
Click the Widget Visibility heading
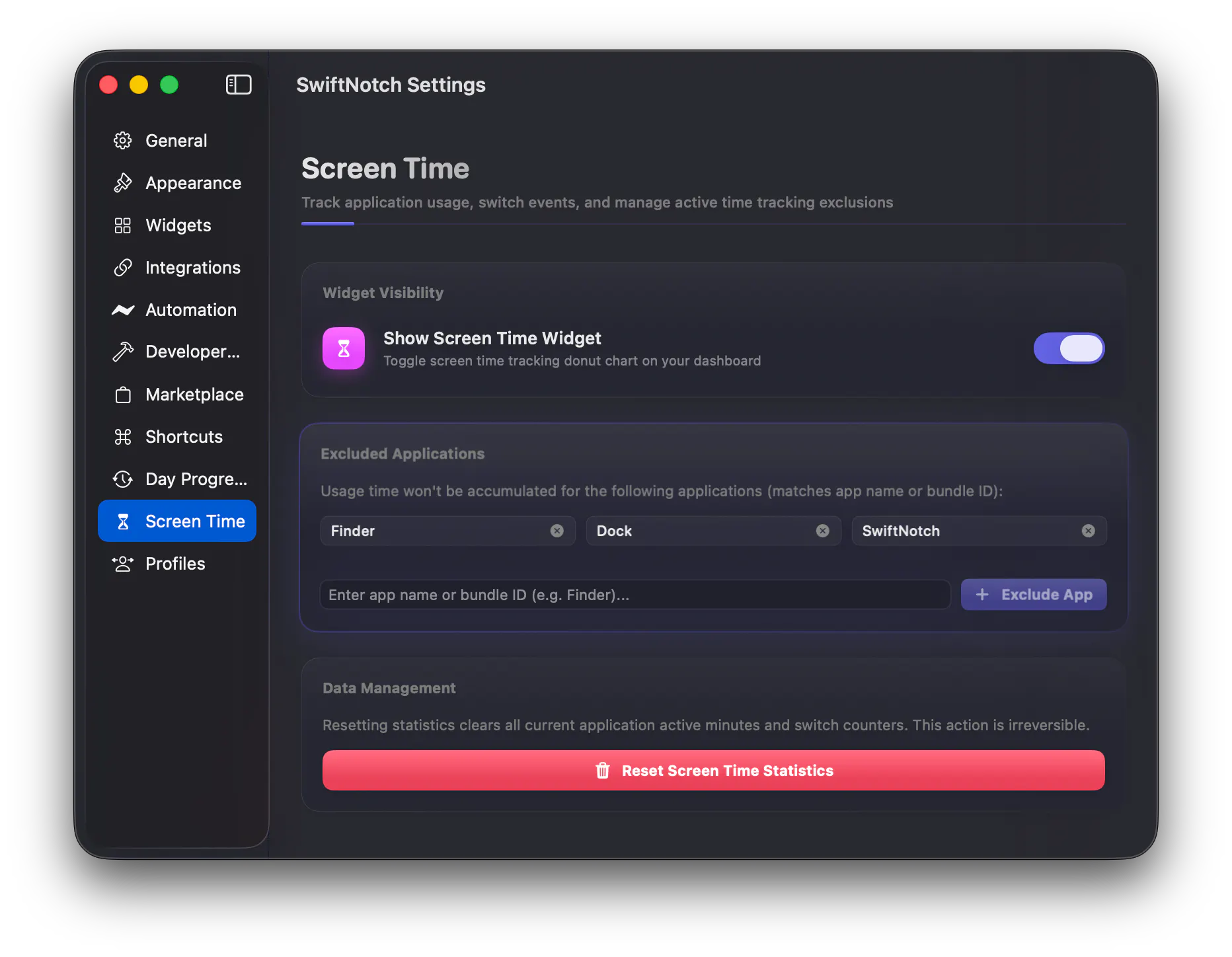(x=383, y=293)
